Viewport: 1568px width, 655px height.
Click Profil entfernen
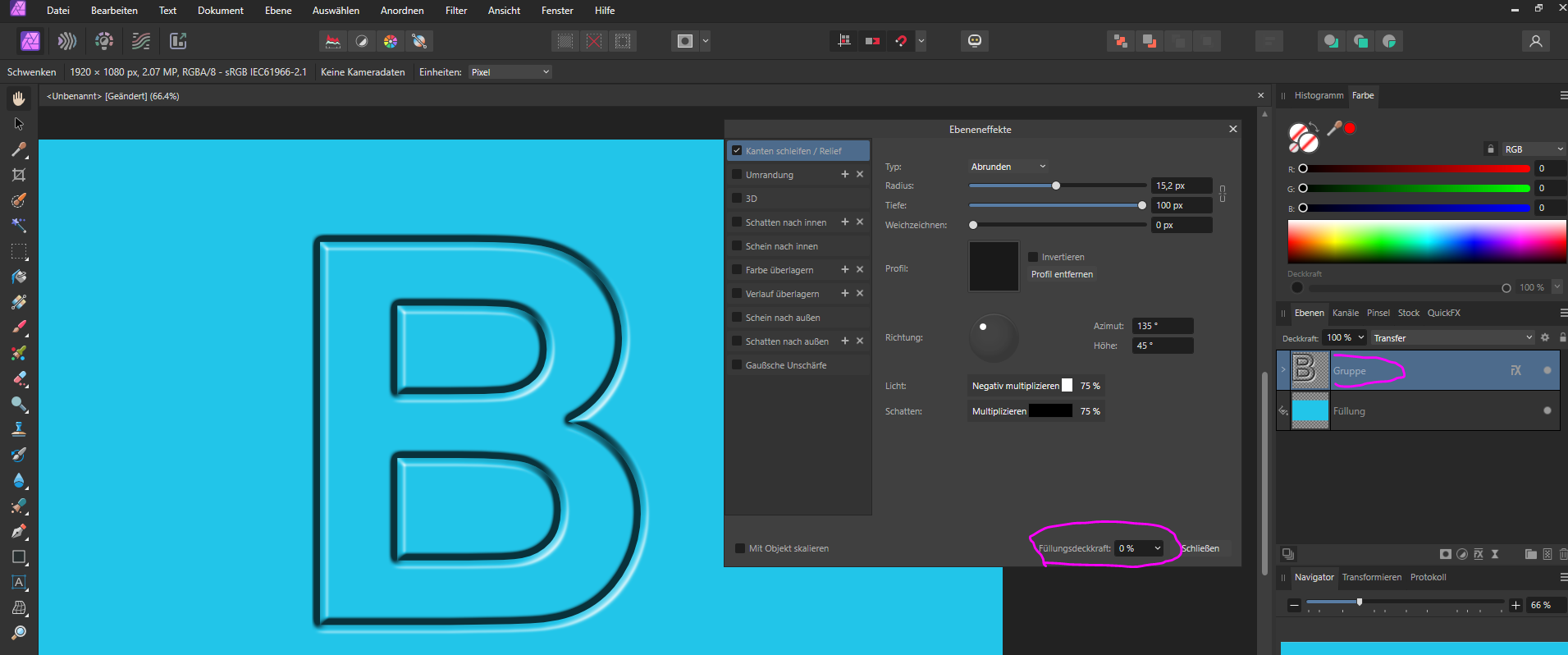[1062, 274]
